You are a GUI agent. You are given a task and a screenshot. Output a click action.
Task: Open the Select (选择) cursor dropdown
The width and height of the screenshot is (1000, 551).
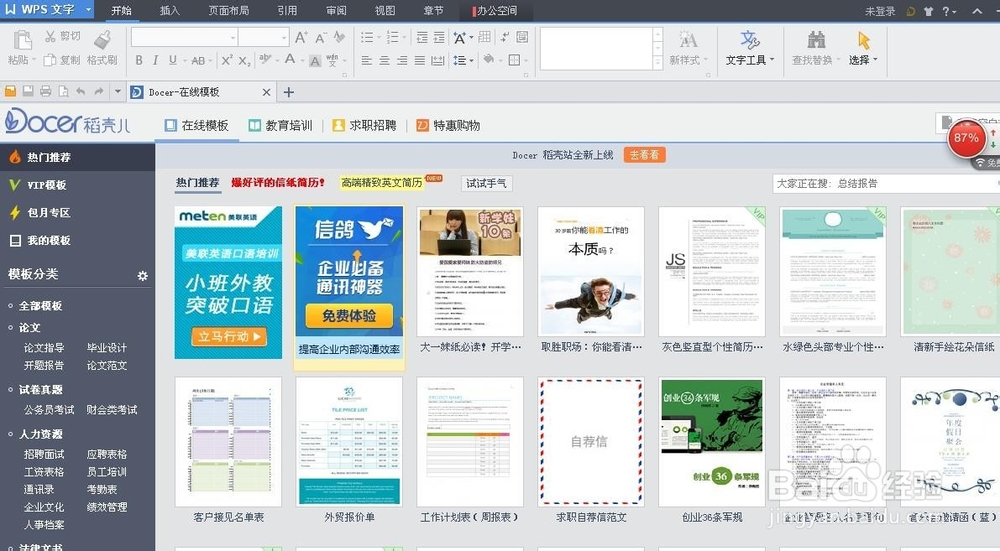864,48
